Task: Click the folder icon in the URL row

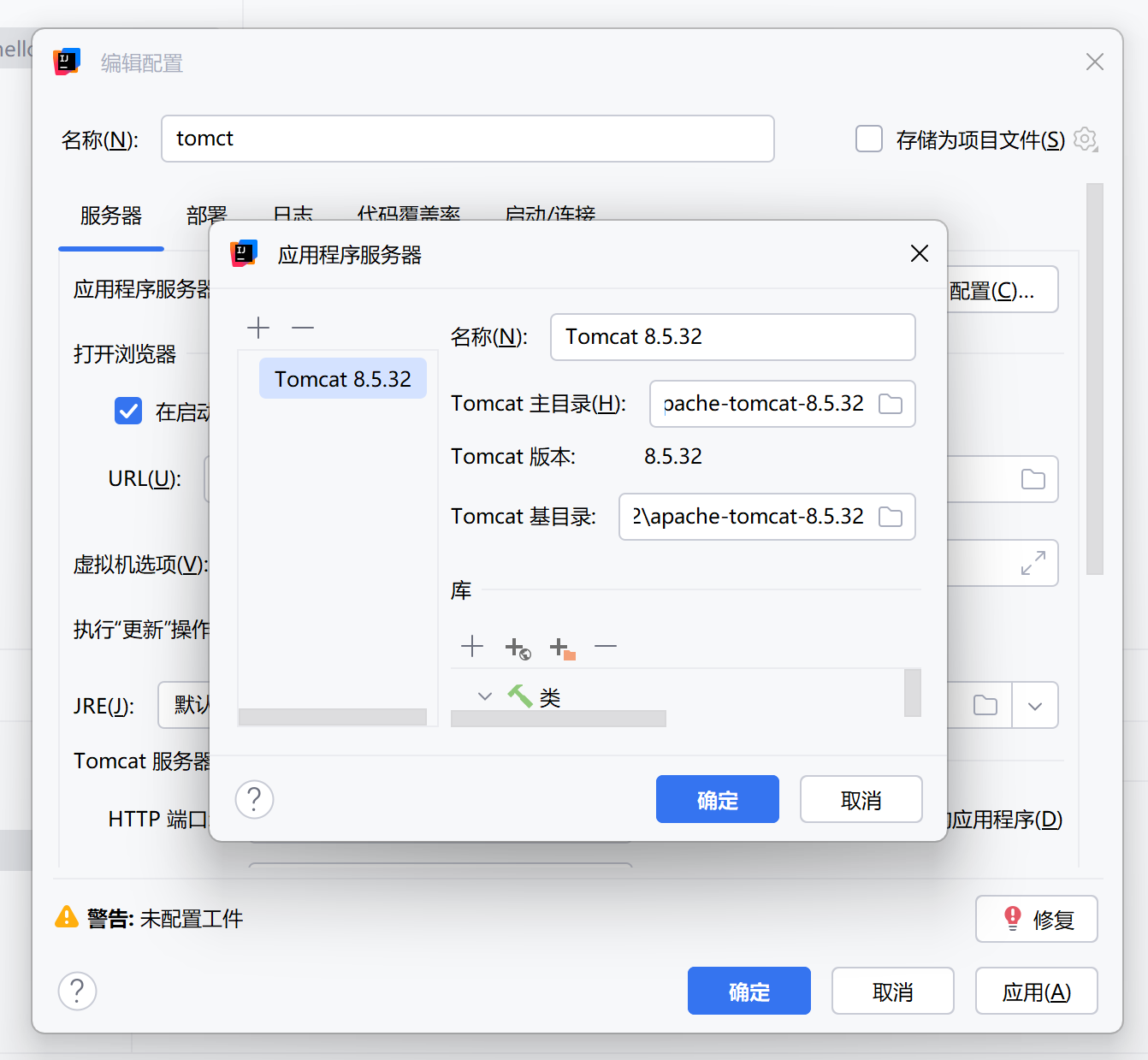Action: pos(1033,479)
